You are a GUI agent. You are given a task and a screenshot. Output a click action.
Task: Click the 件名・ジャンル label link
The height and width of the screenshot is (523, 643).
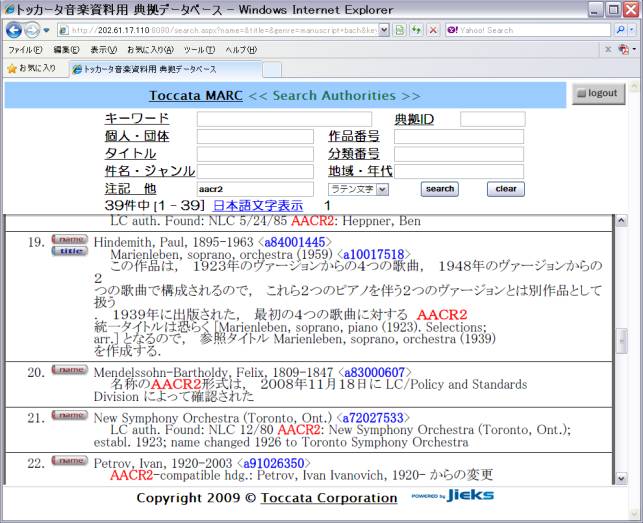click(x=150, y=171)
